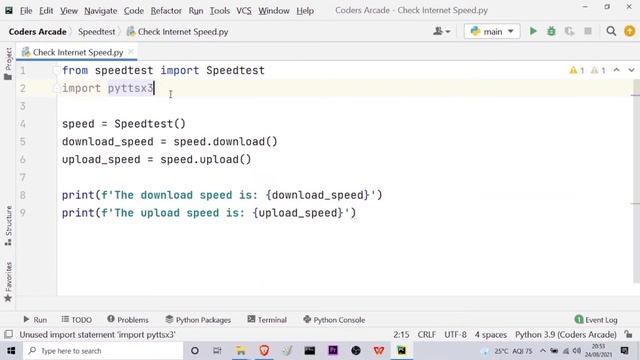Open the Terminal tool window
Screen dimensions: 640x360
267,320
